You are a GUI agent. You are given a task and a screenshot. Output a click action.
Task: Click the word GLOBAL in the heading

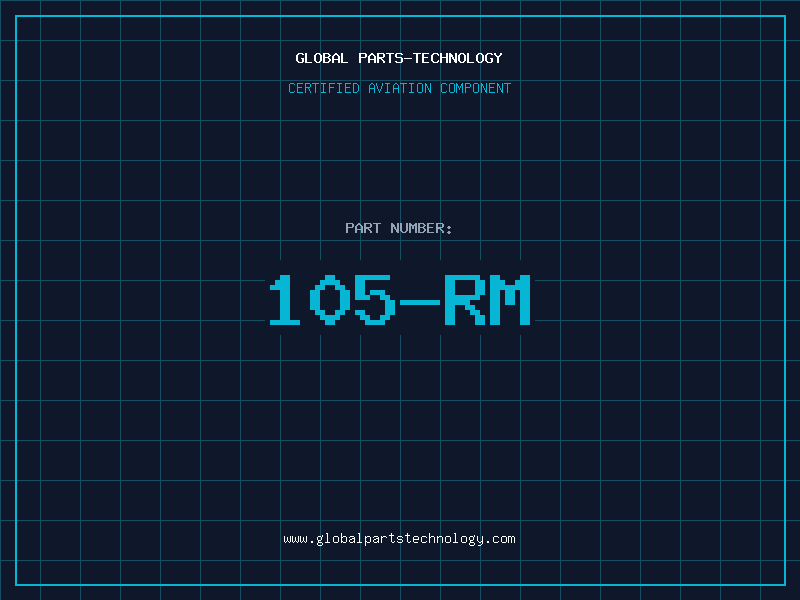322,58
